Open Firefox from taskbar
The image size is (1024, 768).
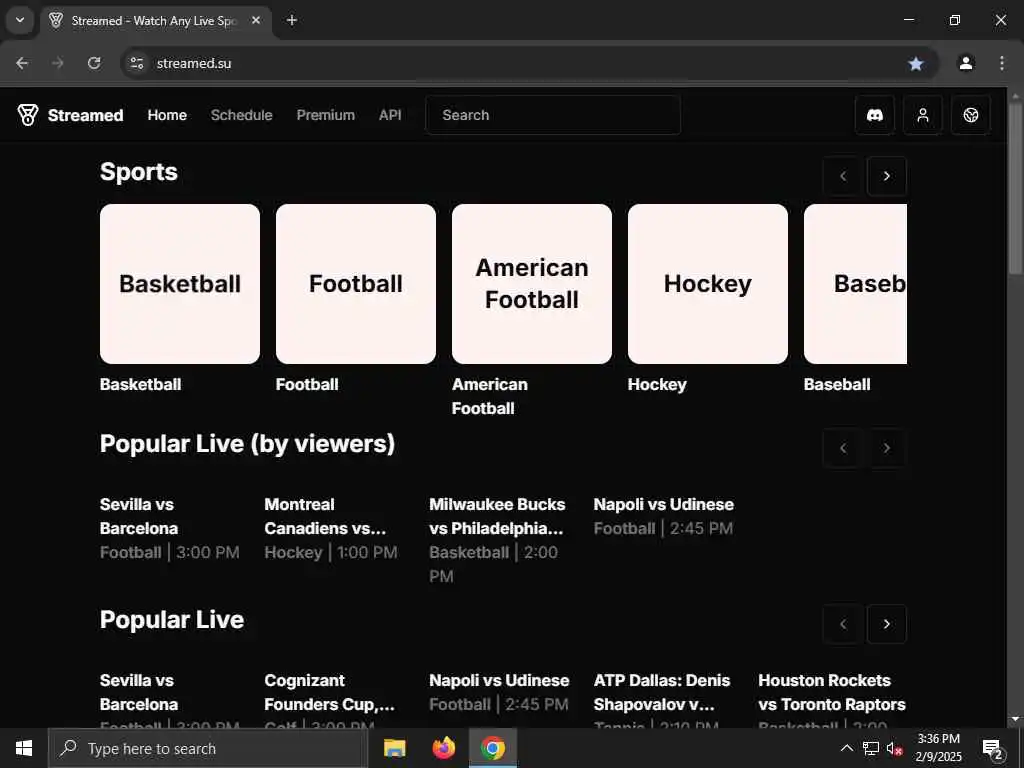[444, 748]
